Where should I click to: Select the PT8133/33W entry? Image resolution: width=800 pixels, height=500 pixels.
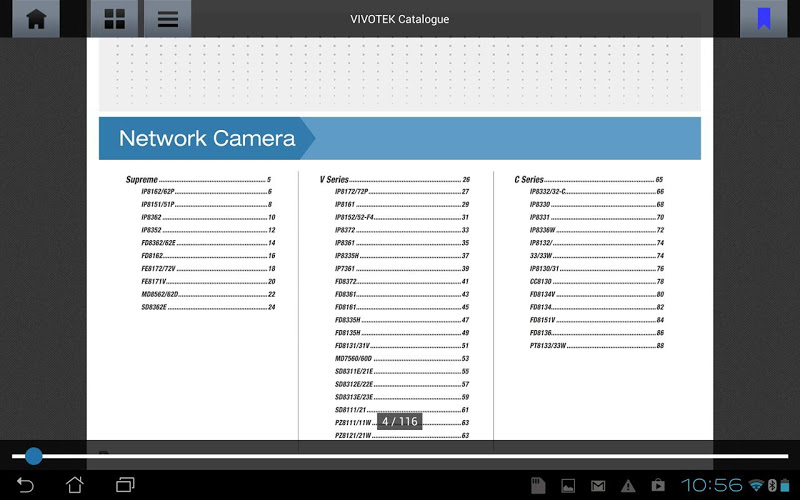pyautogui.click(x=596, y=345)
